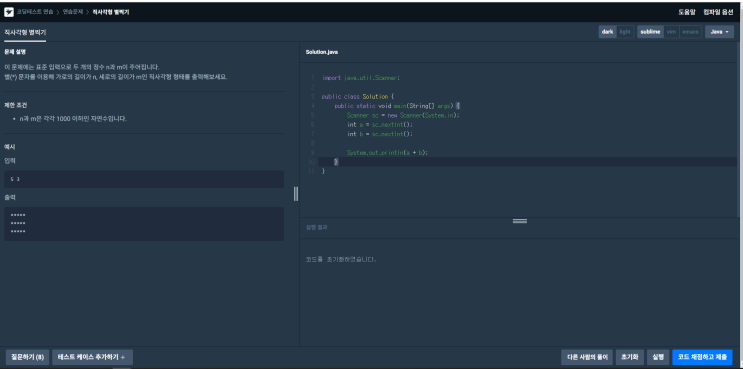The image size is (743, 369).
Task: Click the horizontal result-panel divider handle
Action: click(520, 221)
